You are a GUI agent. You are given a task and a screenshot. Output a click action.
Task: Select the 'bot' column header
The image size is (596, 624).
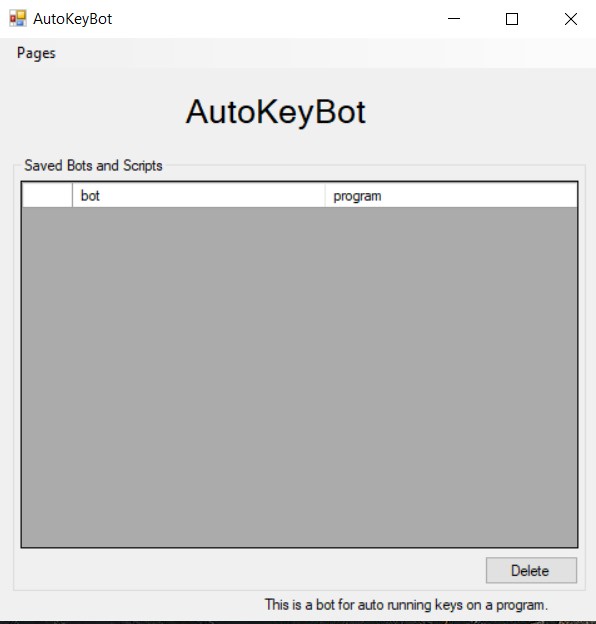199,195
